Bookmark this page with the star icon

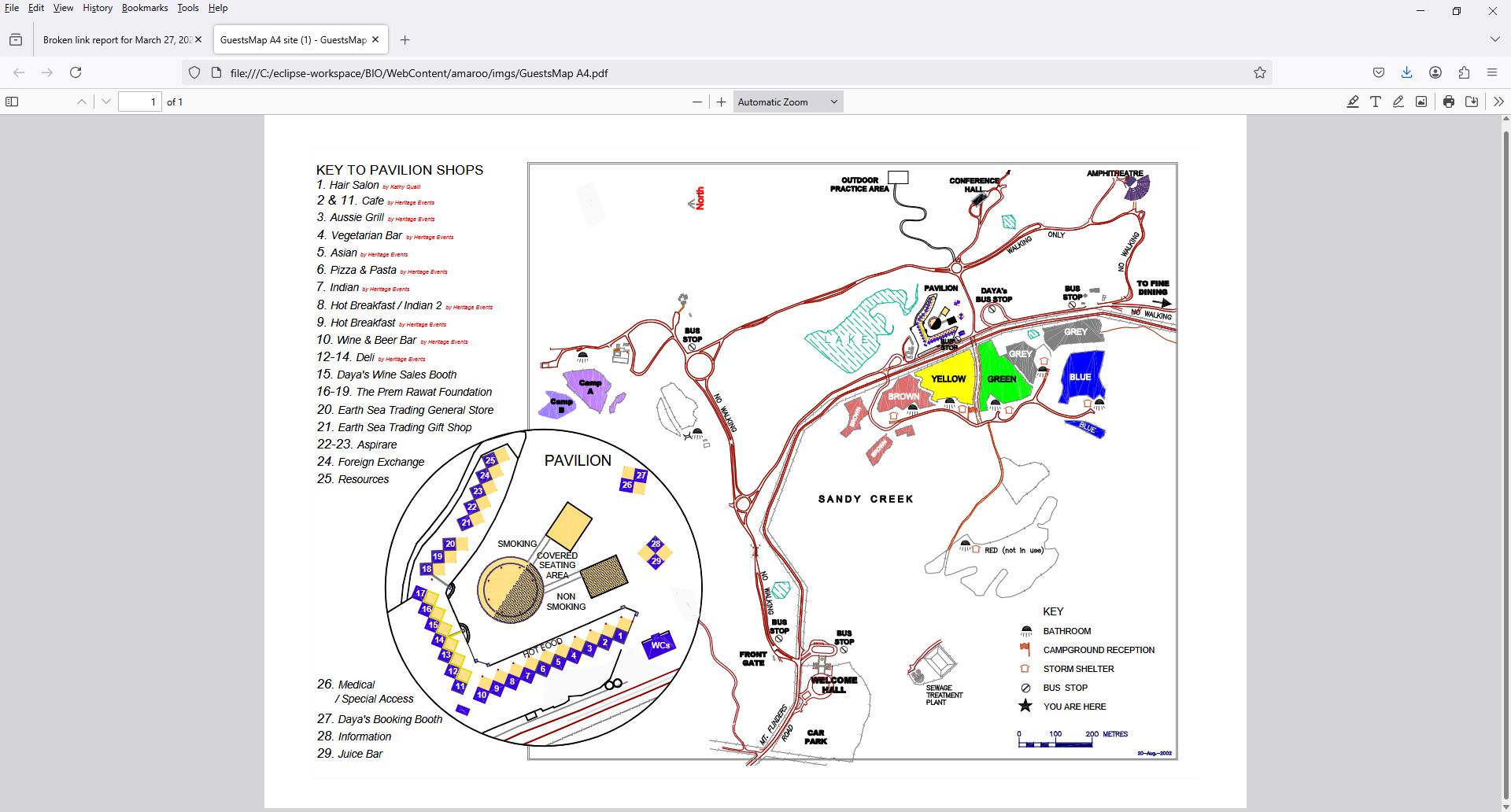coord(1259,72)
